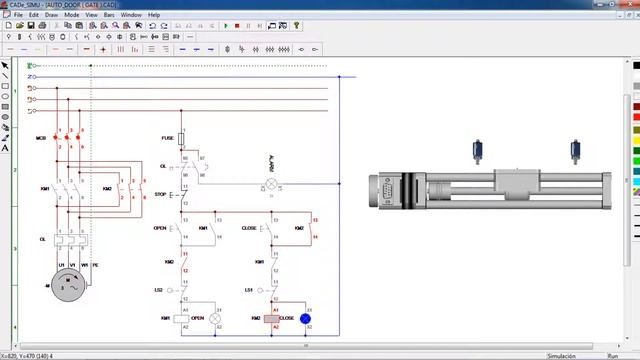Screen dimensions: 640x360
Task: Click the KM1 coil labeled OPEN
Action: coord(181,319)
